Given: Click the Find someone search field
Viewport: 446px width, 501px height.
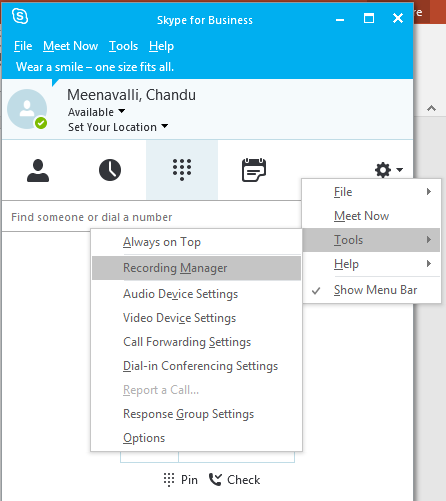Looking at the screenshot, I should tap(152, 217).
